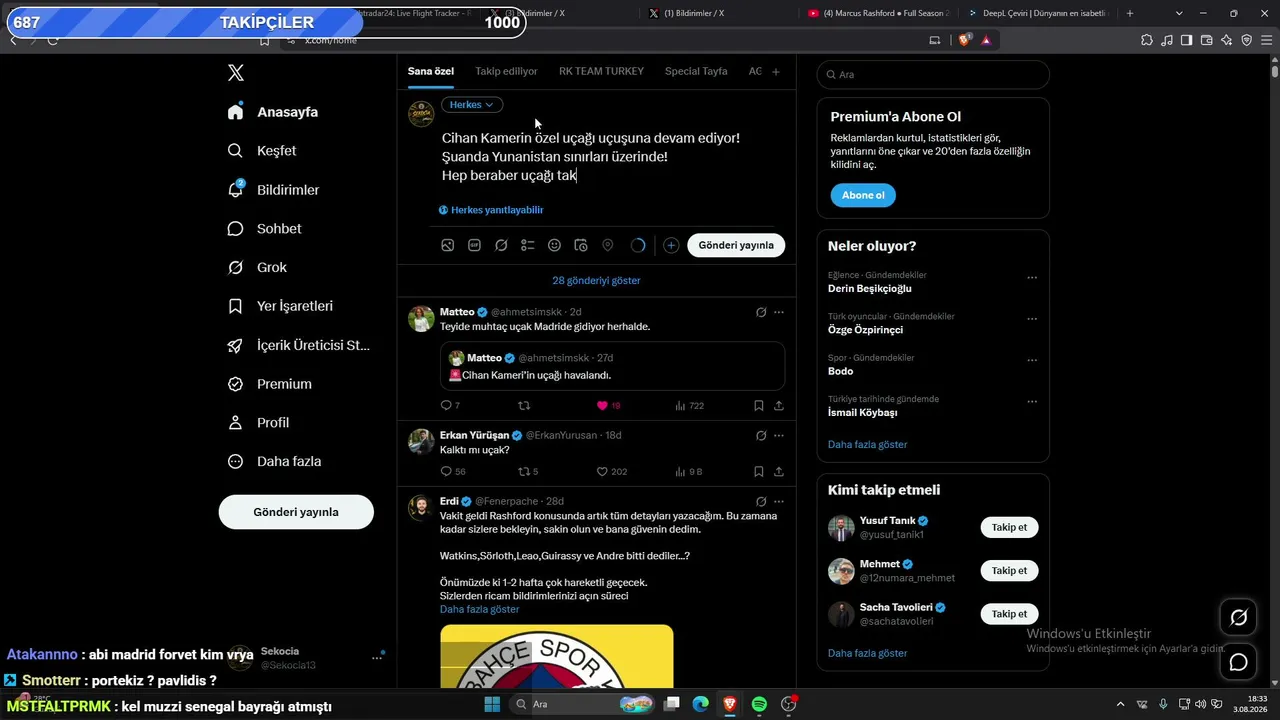The image size is (1280, 720).
Task: Add media image to the post
Action: (447, 245)
